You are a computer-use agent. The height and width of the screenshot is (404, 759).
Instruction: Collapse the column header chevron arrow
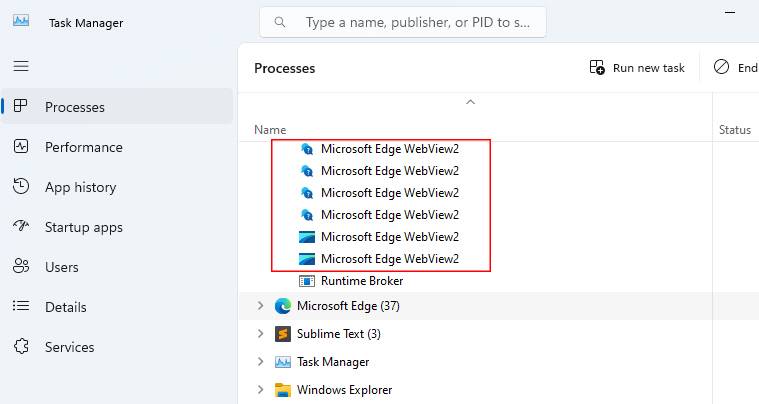click(x=471, y=102)
